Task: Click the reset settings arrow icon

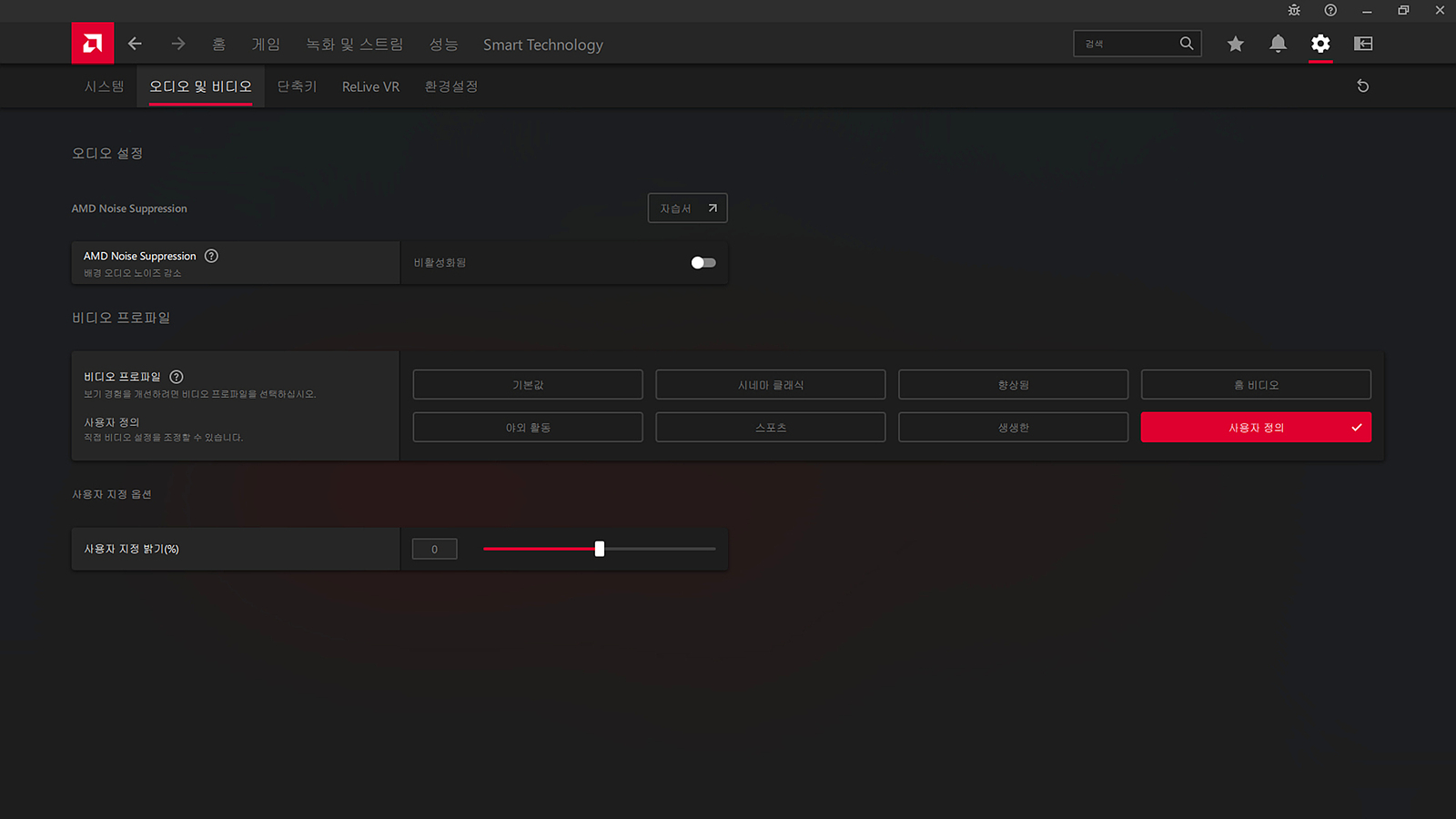Action: pos(1362,86)
